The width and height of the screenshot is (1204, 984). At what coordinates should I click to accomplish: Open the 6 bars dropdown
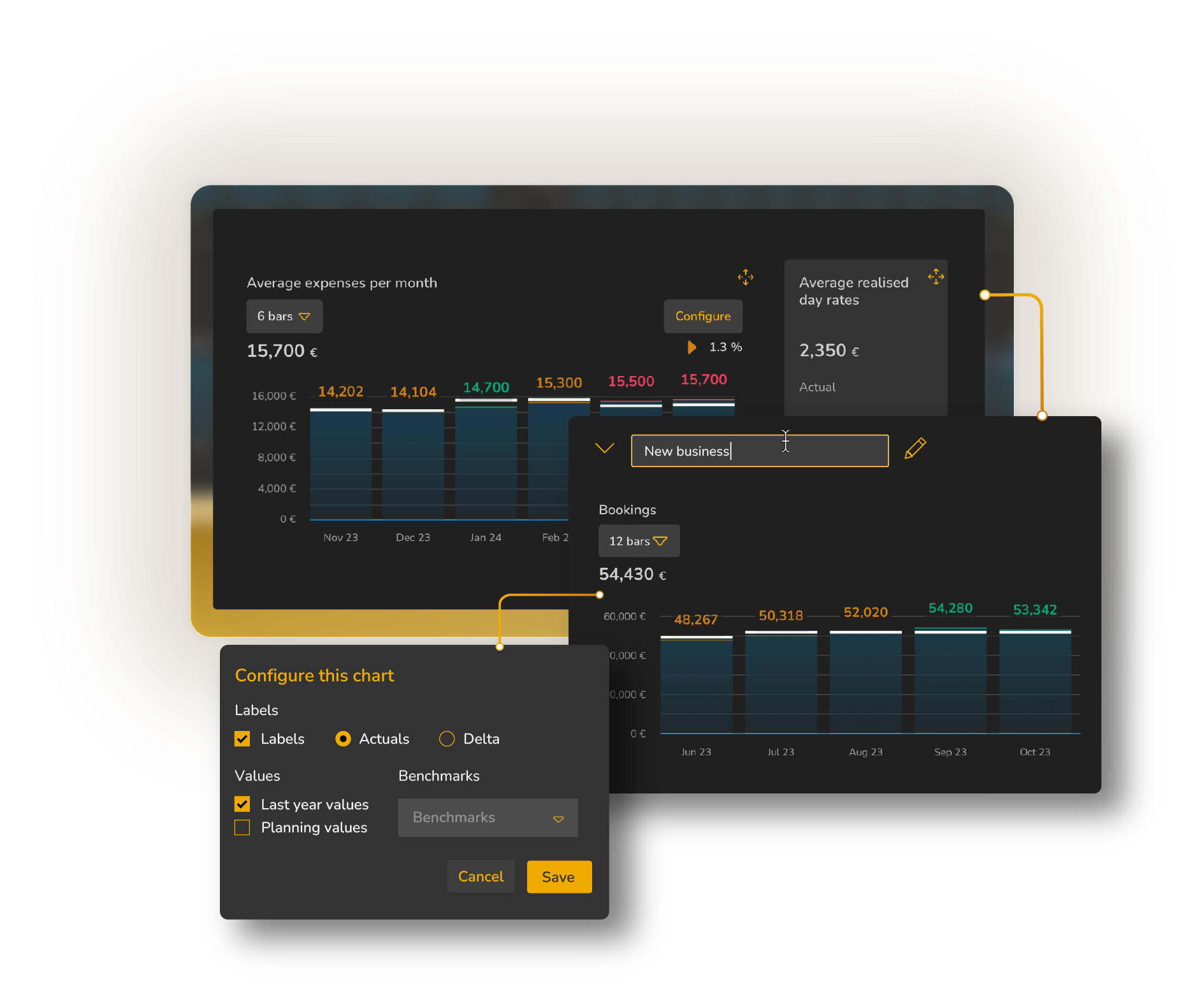coord(284,316)
